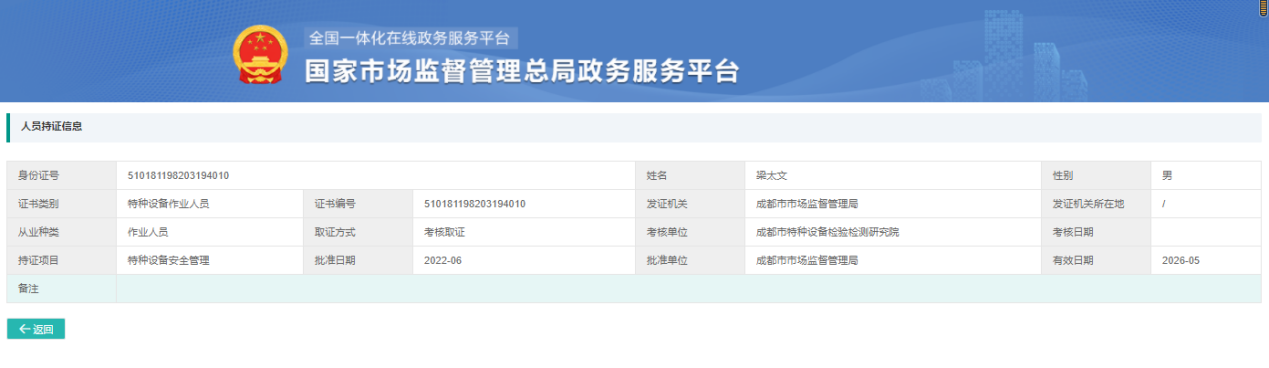
Task: Click the 姓名 label cell
Action: pos(690,176)
